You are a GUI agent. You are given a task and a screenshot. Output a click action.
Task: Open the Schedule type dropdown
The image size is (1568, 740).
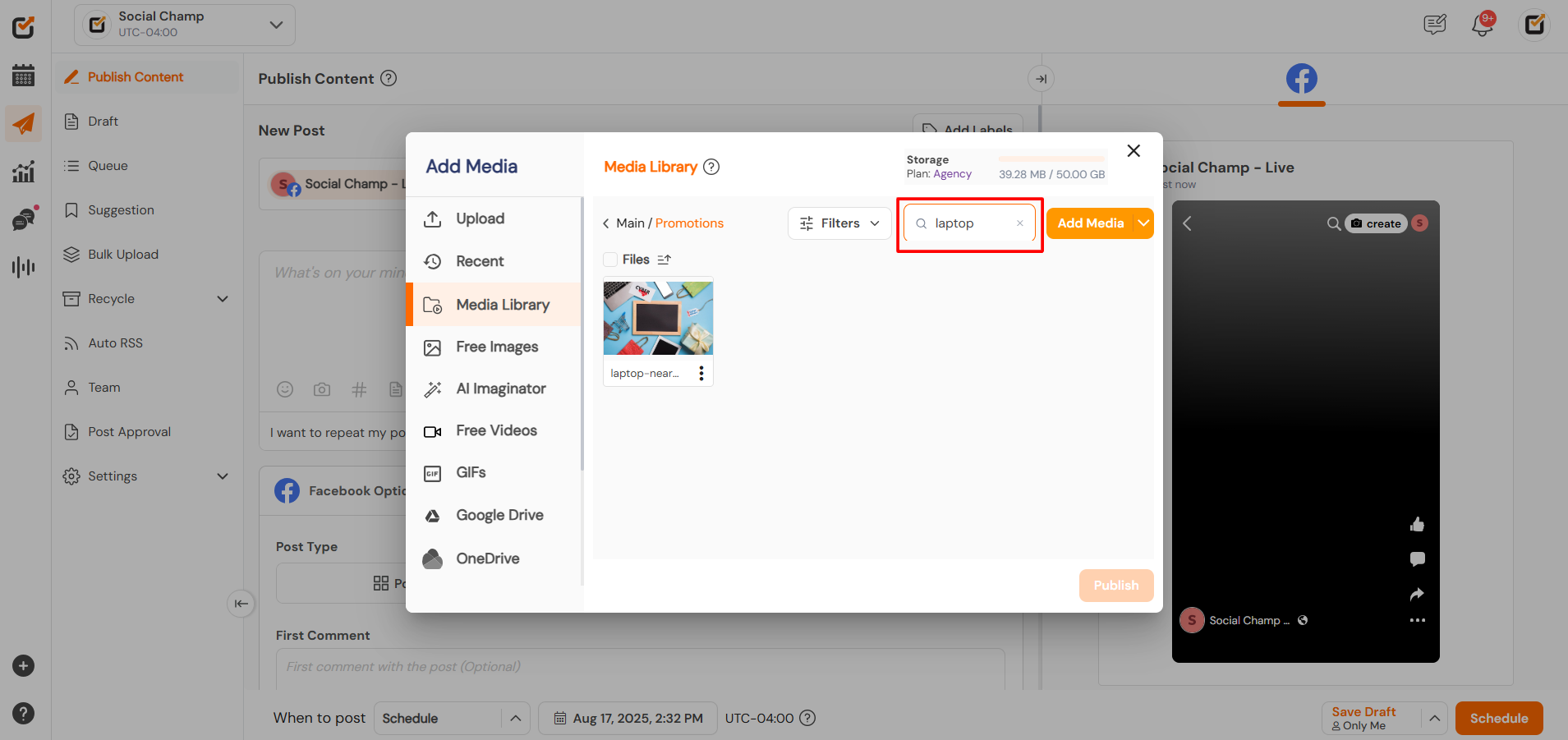[452, 718]
